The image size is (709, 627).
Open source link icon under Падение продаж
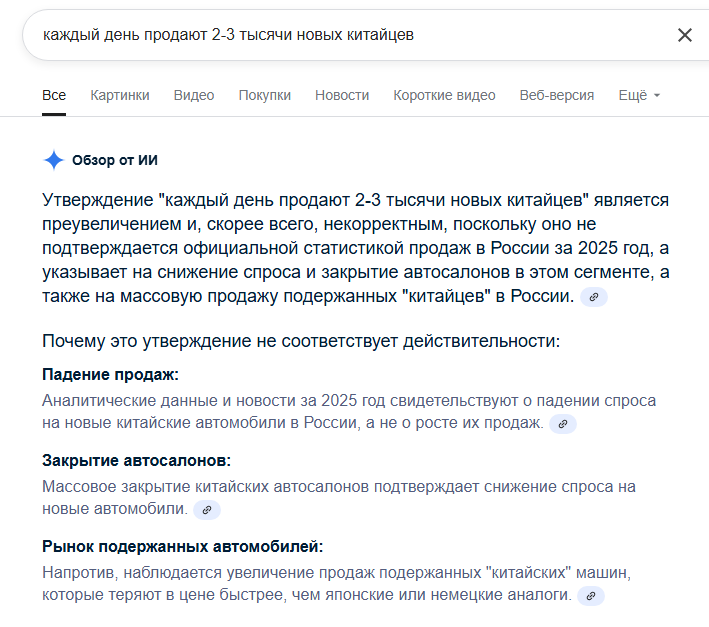tap(563, 424)
